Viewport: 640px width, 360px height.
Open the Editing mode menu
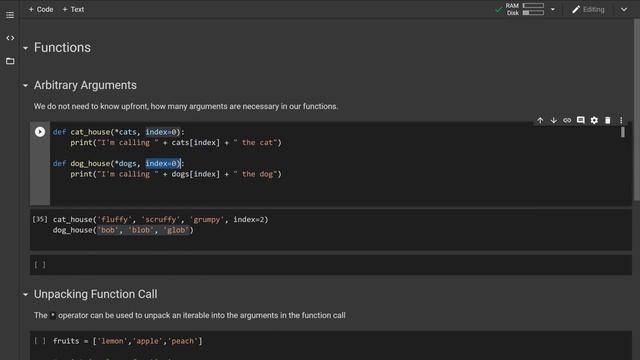pyautogui.click(x=588, y=9)
